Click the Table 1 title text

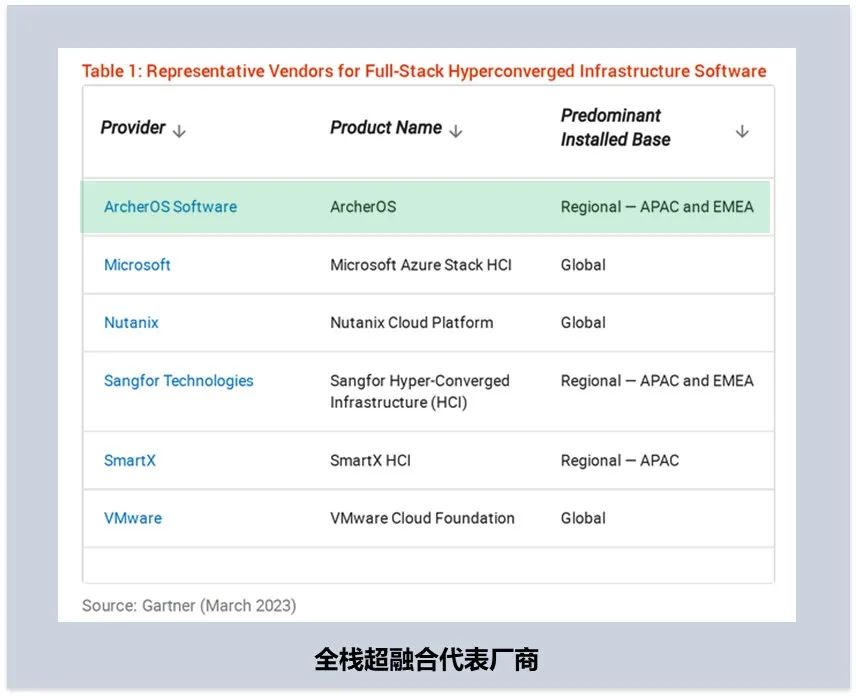pyautogui.click(x=423, y=71)
